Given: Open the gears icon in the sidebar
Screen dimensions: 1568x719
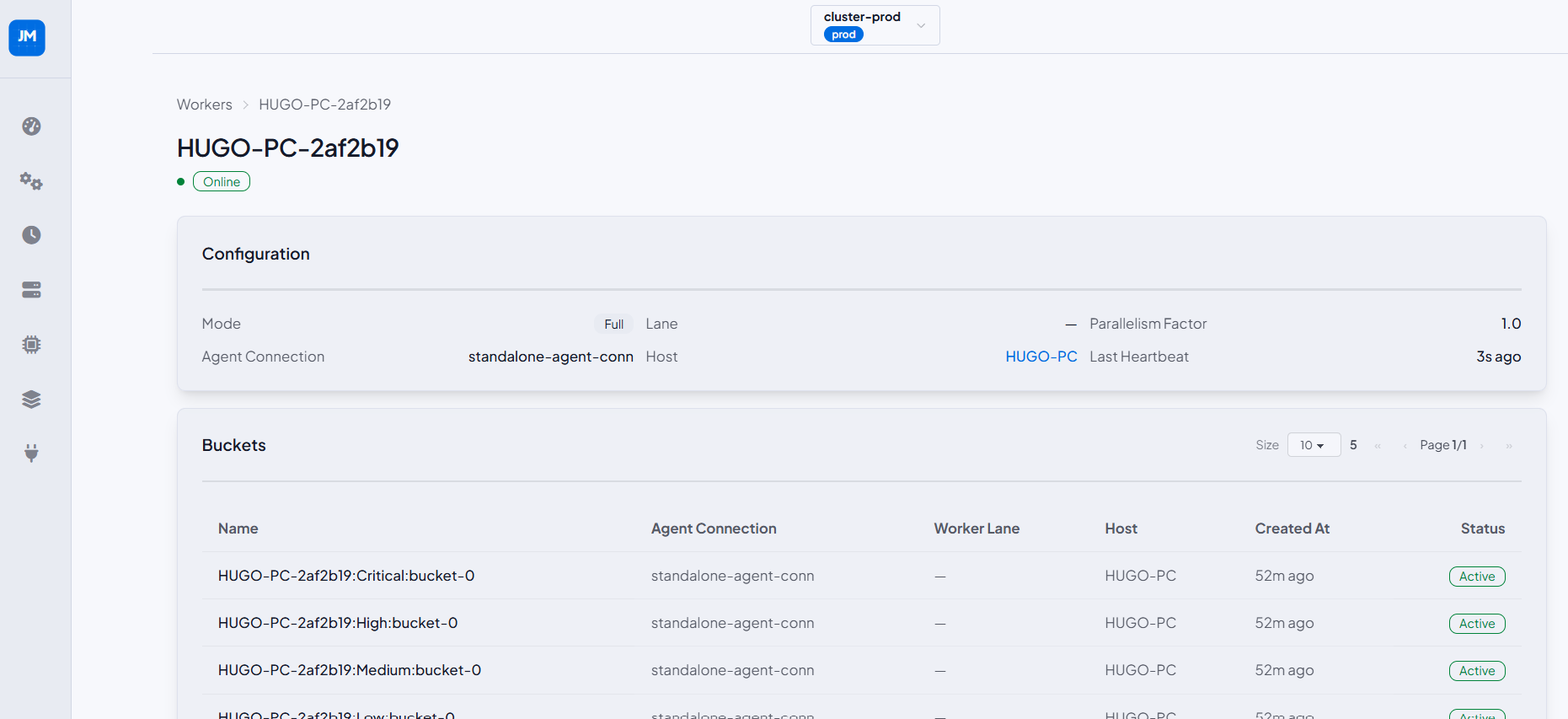Looking at the screenshot, I should pos(31,180).
